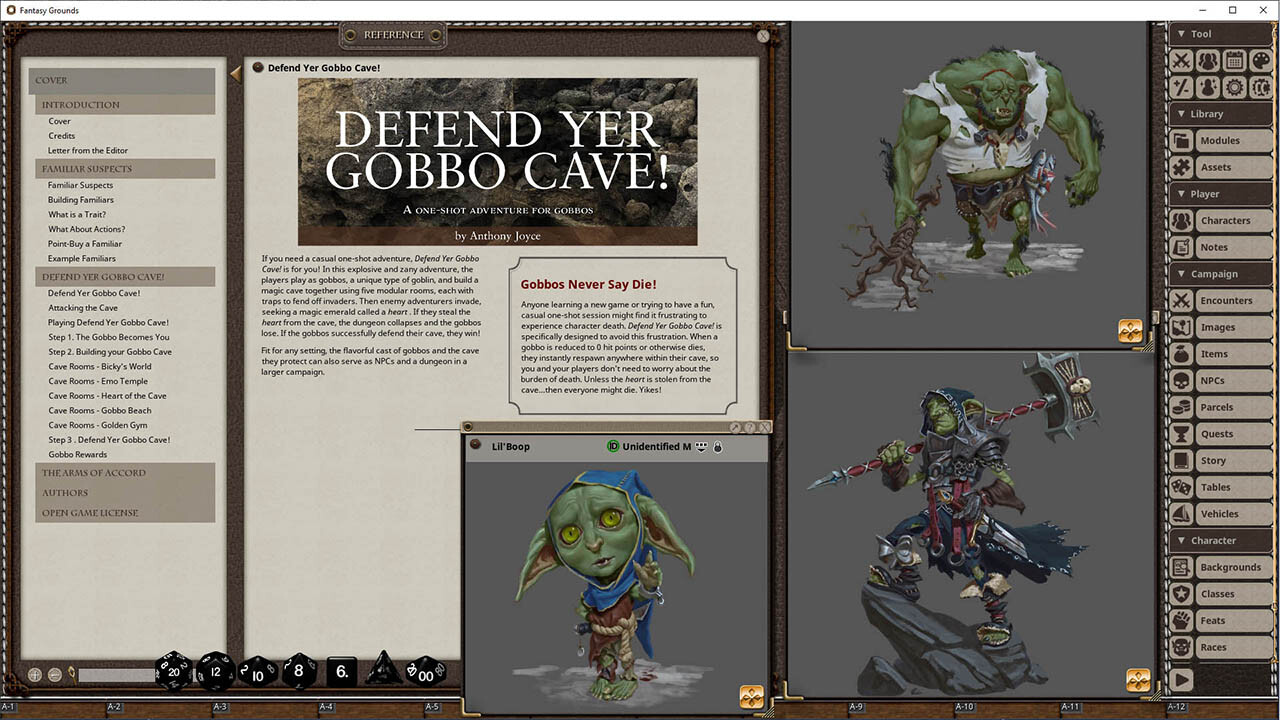Open the Effects tool icon
Screen dimensions: 1280x720
[x=1207, y=87]
